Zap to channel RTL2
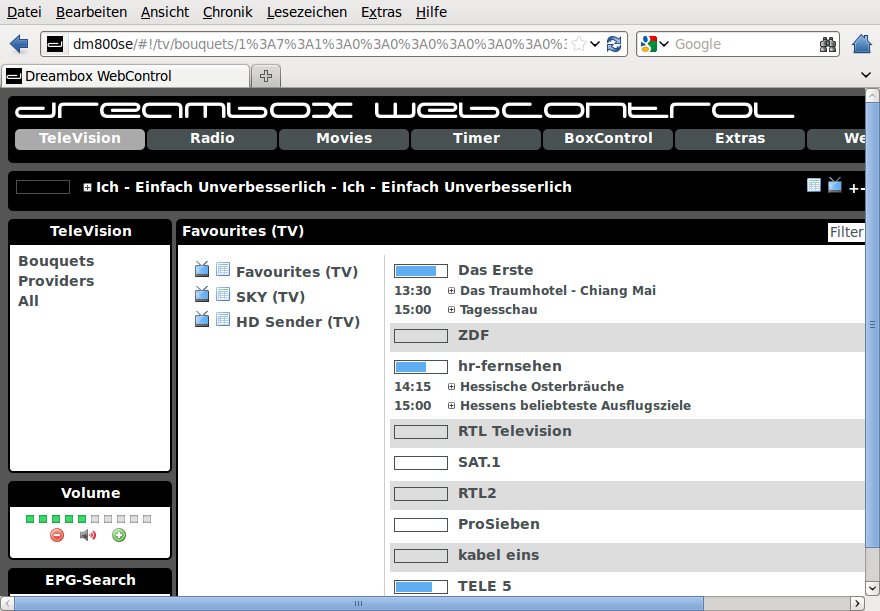This screenshot has height=611, width=880. pos(477,493)
